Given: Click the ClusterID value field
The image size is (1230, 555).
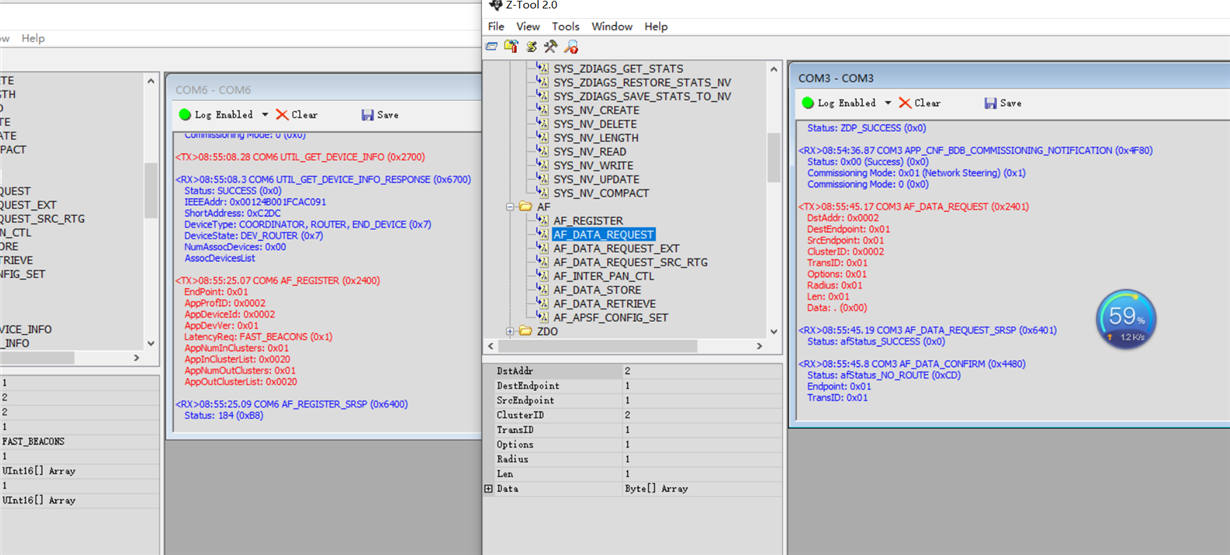Looking at the screenshot, I should click(x=701, y=415).
